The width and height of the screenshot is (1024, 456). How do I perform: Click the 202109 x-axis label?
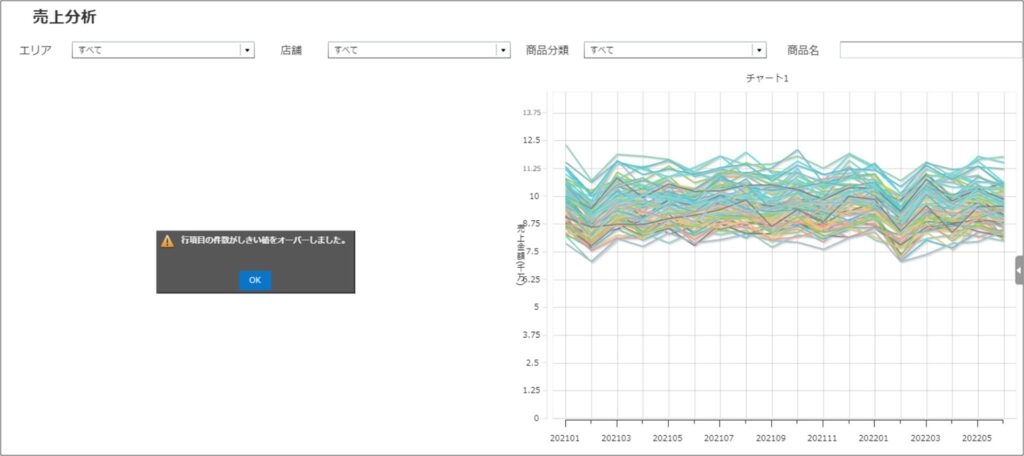(772, 438)
